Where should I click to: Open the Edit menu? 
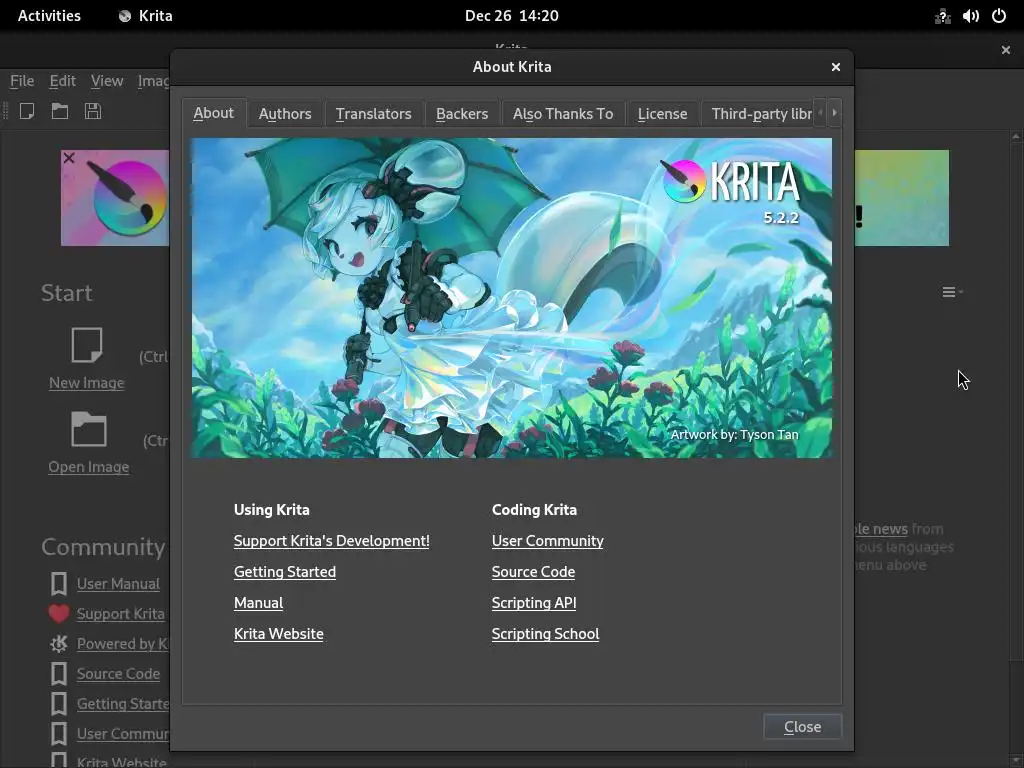[x=63, y=81]
